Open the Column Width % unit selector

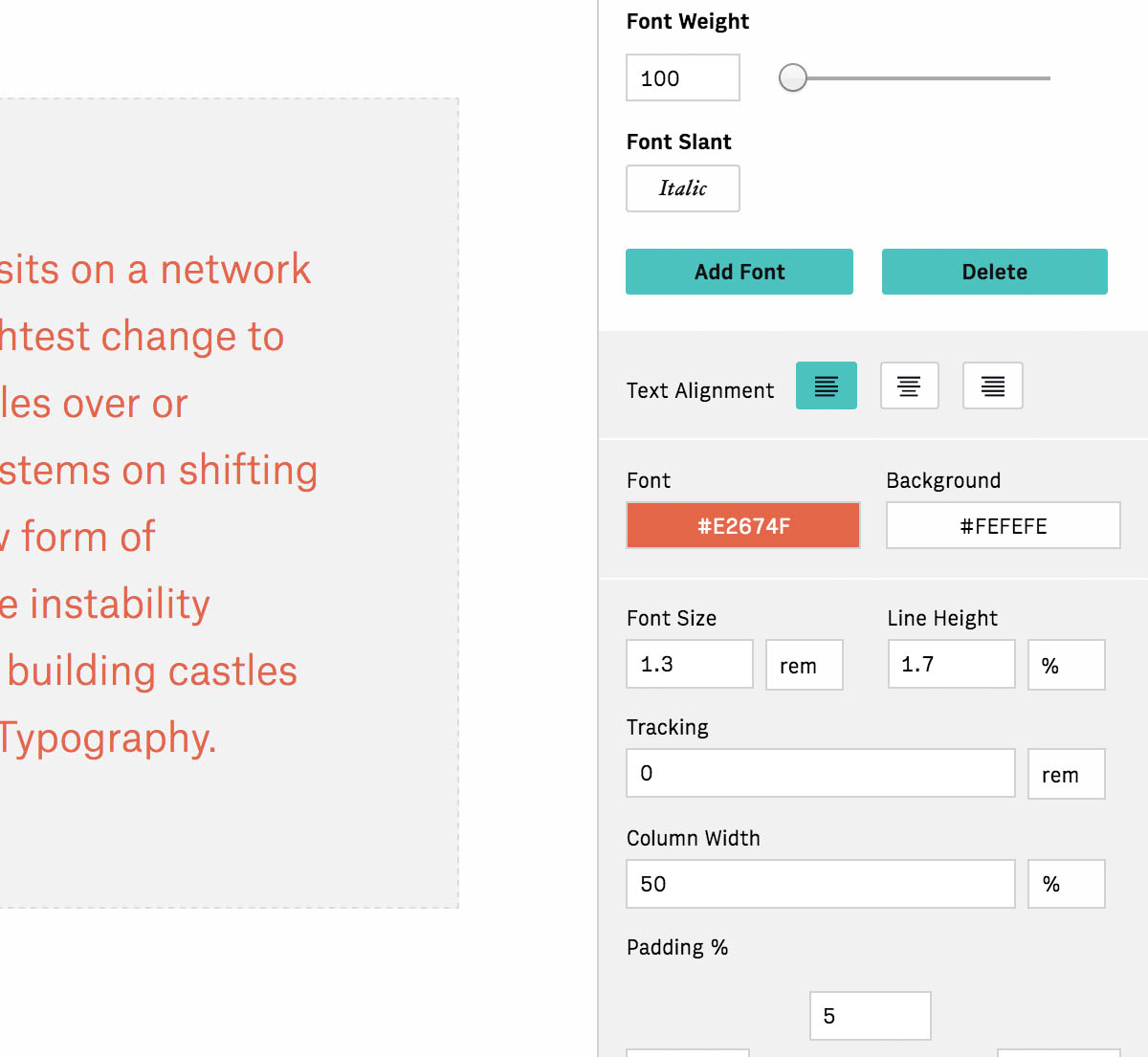[x=1066, y=884]
